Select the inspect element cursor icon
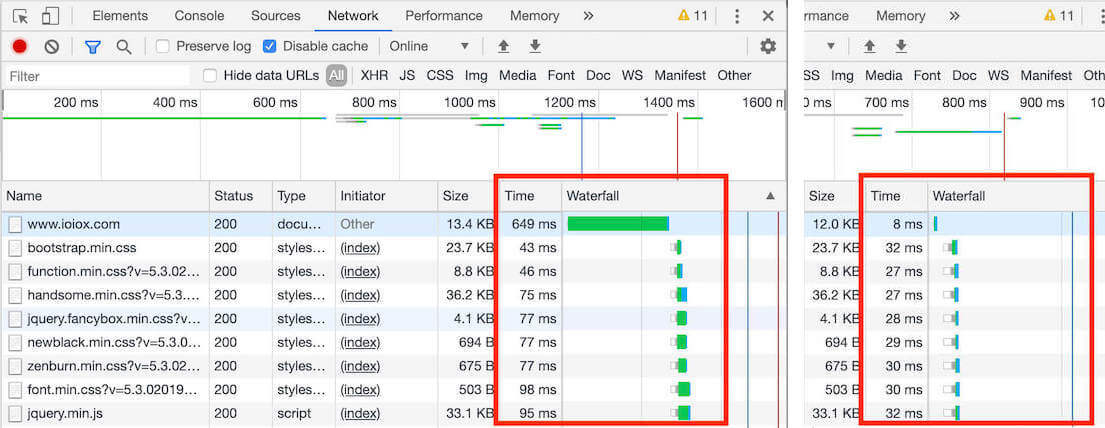1105x428 pixels. point(21,16)
